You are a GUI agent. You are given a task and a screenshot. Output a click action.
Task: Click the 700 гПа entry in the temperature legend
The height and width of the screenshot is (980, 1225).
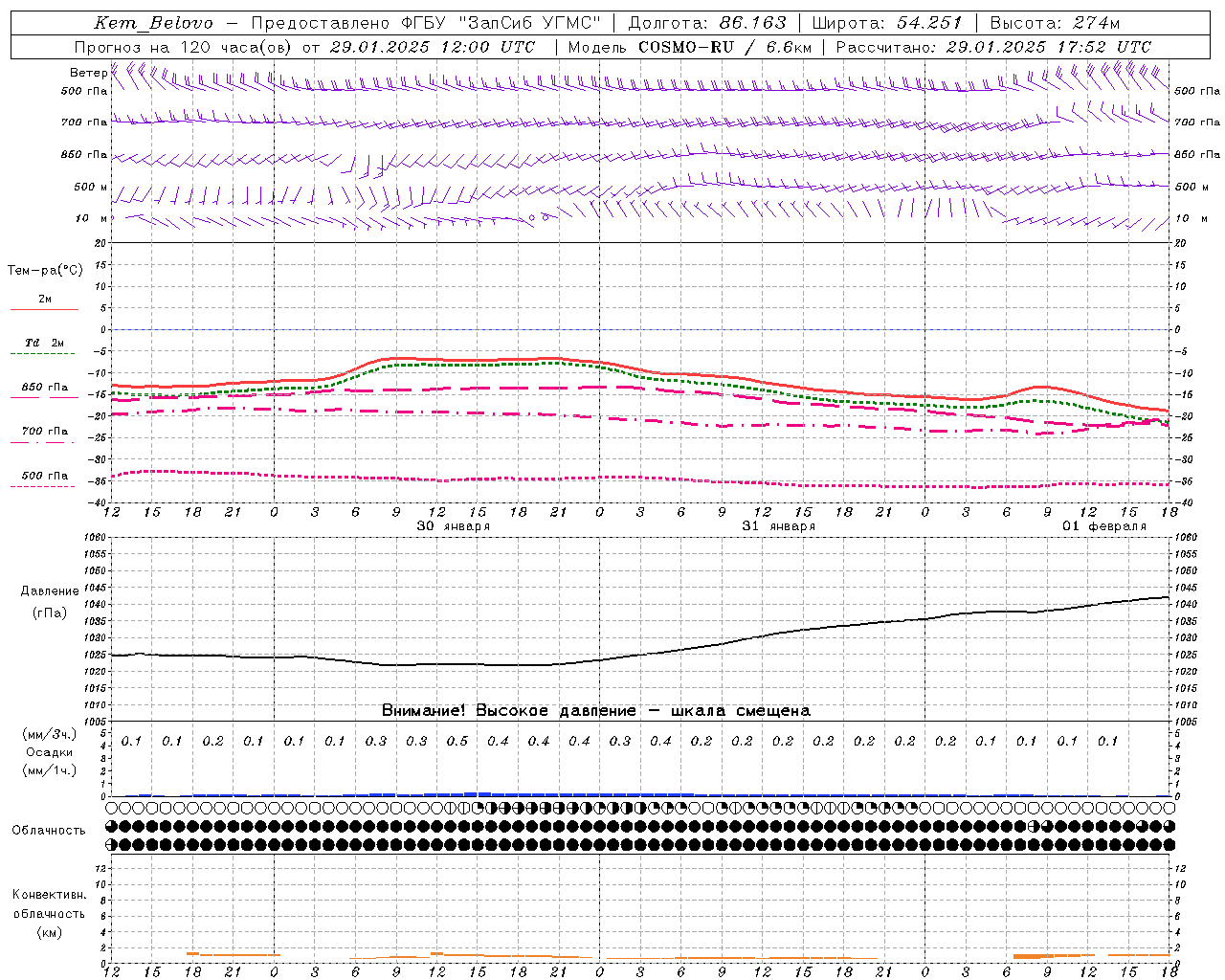(x=44, y=432)
